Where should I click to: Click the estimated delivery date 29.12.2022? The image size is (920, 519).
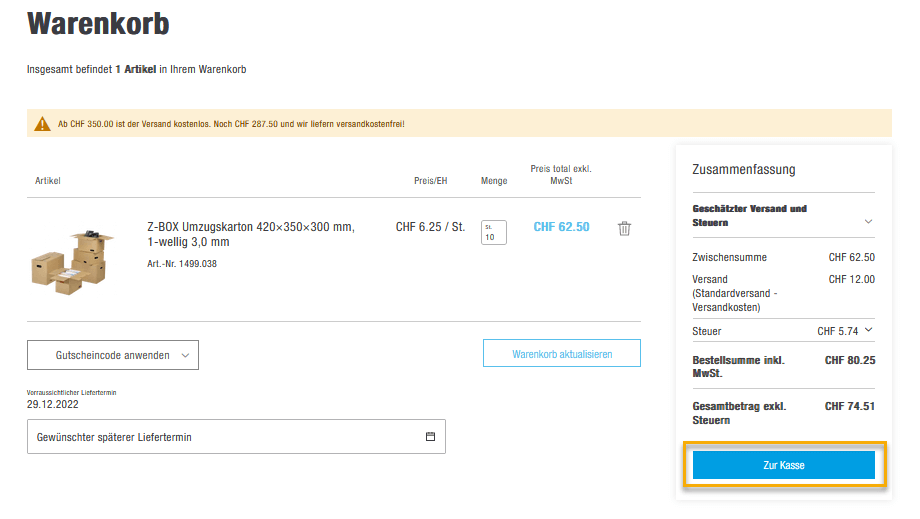pos(53,405)
